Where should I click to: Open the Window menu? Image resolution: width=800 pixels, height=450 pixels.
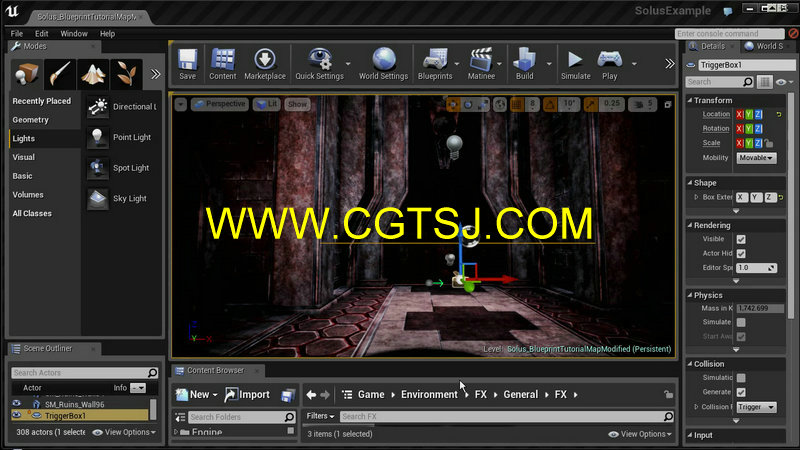pyautogui.click(x=74, y=34)
